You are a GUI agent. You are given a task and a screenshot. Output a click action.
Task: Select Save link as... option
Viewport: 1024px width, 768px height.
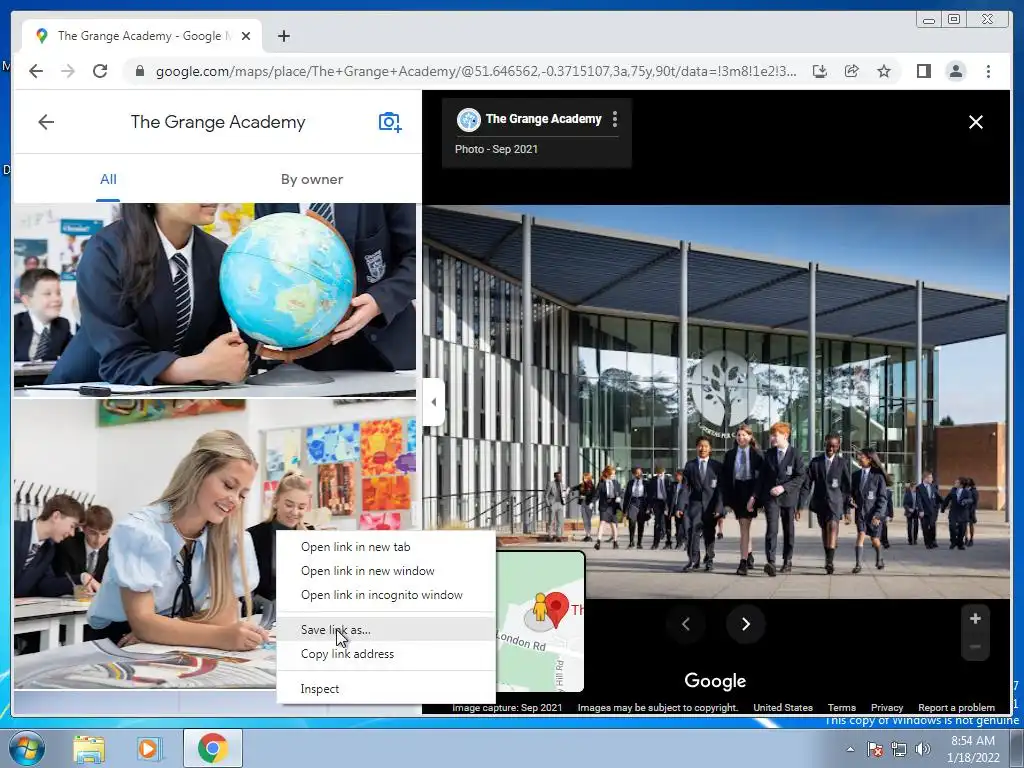coord(386,630)
